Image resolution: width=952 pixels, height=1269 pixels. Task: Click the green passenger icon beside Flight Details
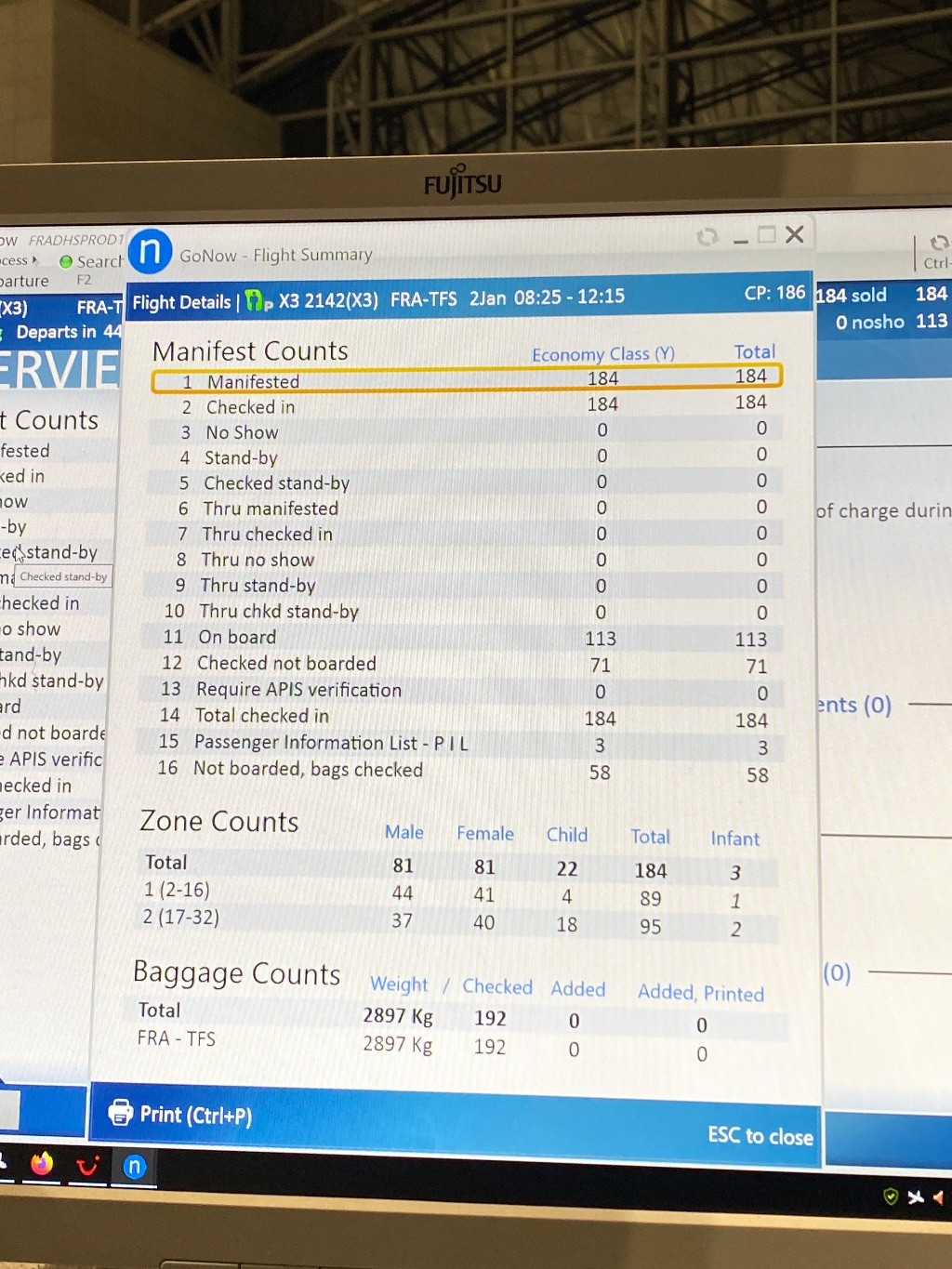[x=258, y=301]
